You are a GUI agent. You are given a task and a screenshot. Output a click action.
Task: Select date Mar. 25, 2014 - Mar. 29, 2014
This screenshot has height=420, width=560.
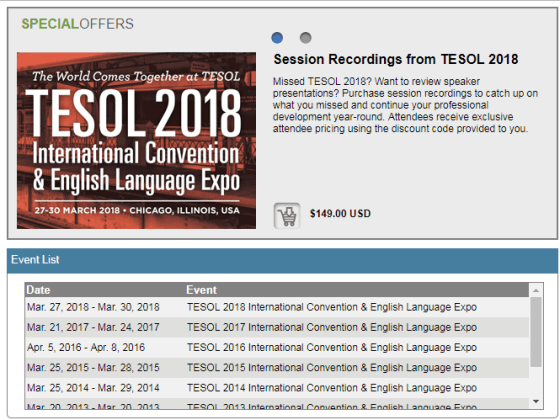tap(93, 388)
